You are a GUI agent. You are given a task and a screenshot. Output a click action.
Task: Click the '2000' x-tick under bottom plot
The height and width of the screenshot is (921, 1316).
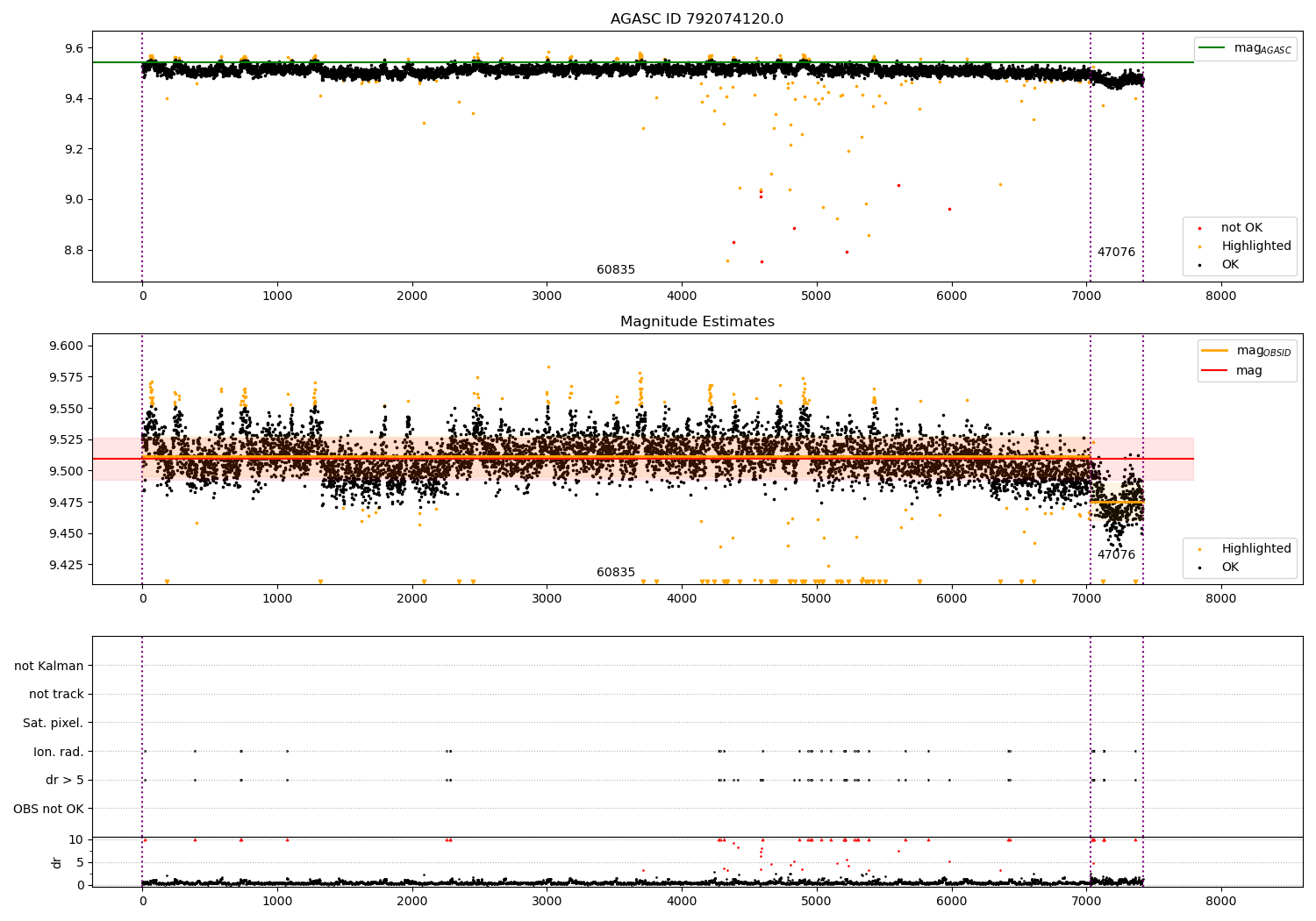(x=412, y=902)
